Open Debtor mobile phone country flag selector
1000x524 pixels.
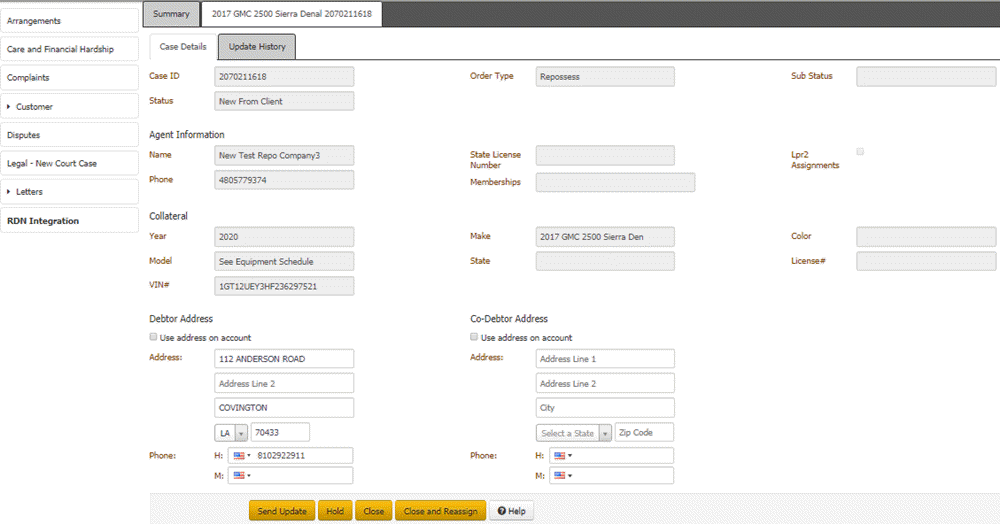click(242, 476)
